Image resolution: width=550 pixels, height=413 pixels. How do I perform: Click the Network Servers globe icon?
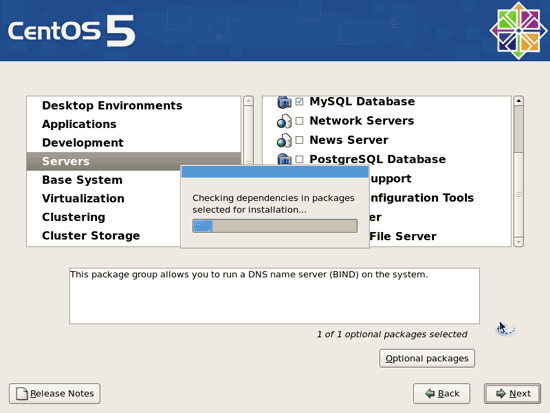coord(284,121)
